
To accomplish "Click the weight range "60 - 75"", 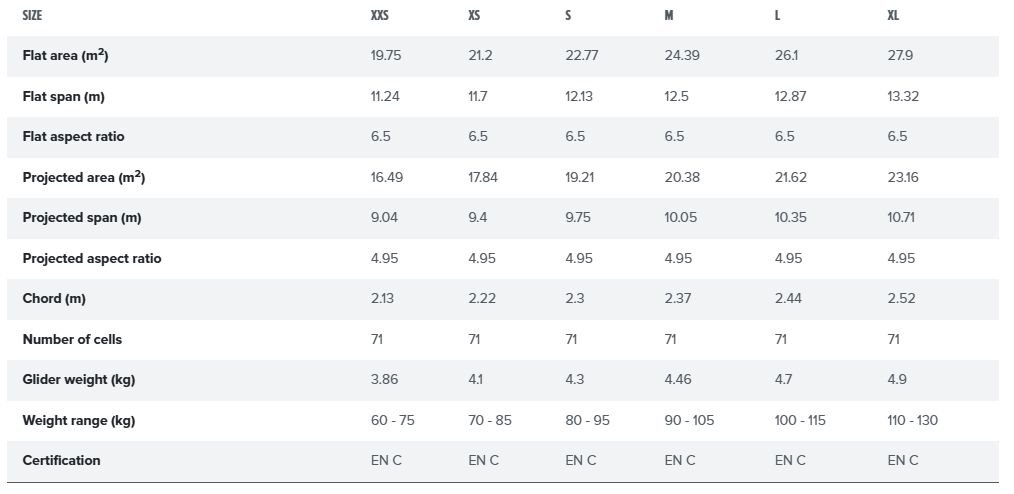I will (392, 420).
